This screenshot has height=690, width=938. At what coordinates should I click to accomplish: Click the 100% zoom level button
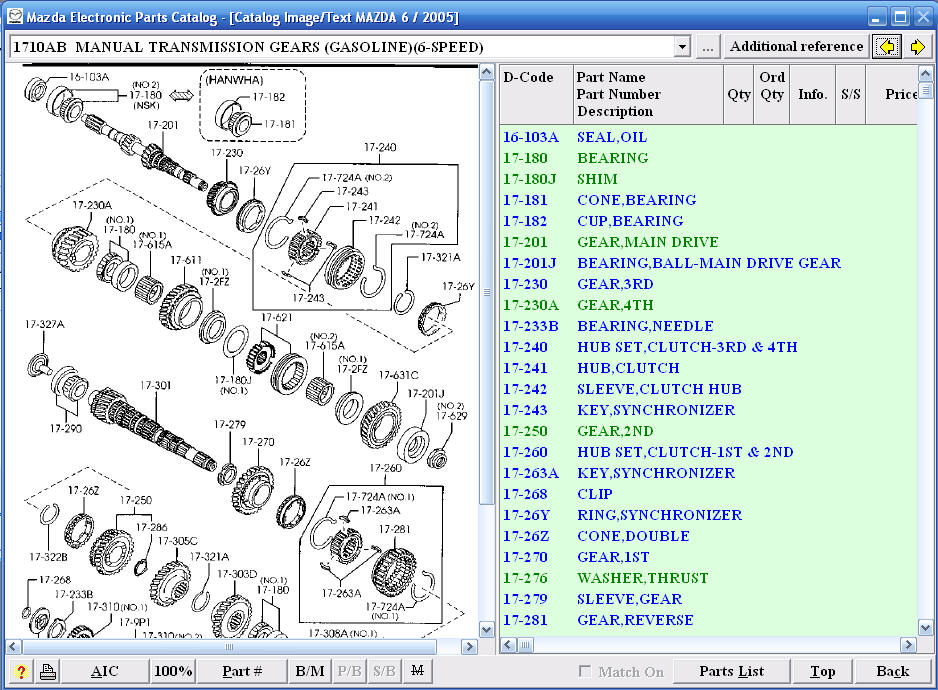click(173, 671)
